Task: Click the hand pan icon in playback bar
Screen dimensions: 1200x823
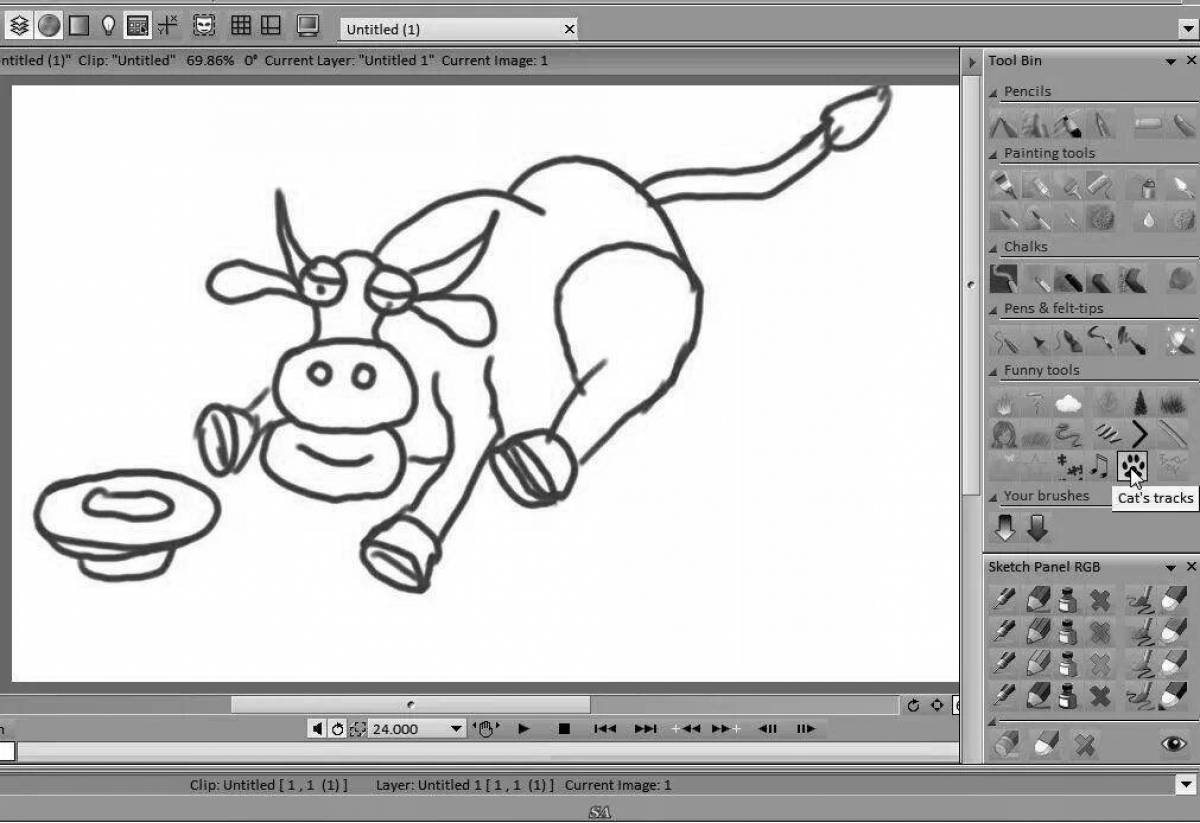Action: [x=487, y=729]
